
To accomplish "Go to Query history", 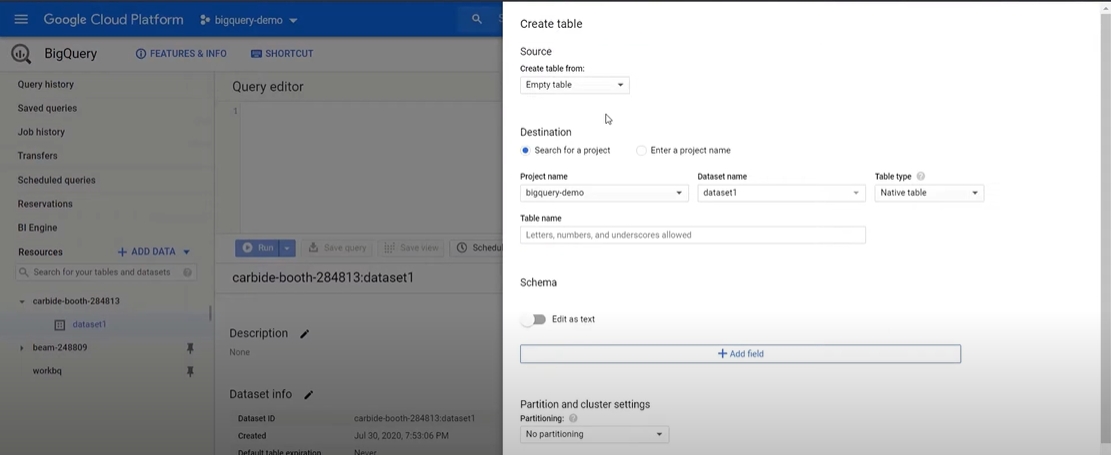I will pos(45,84).
